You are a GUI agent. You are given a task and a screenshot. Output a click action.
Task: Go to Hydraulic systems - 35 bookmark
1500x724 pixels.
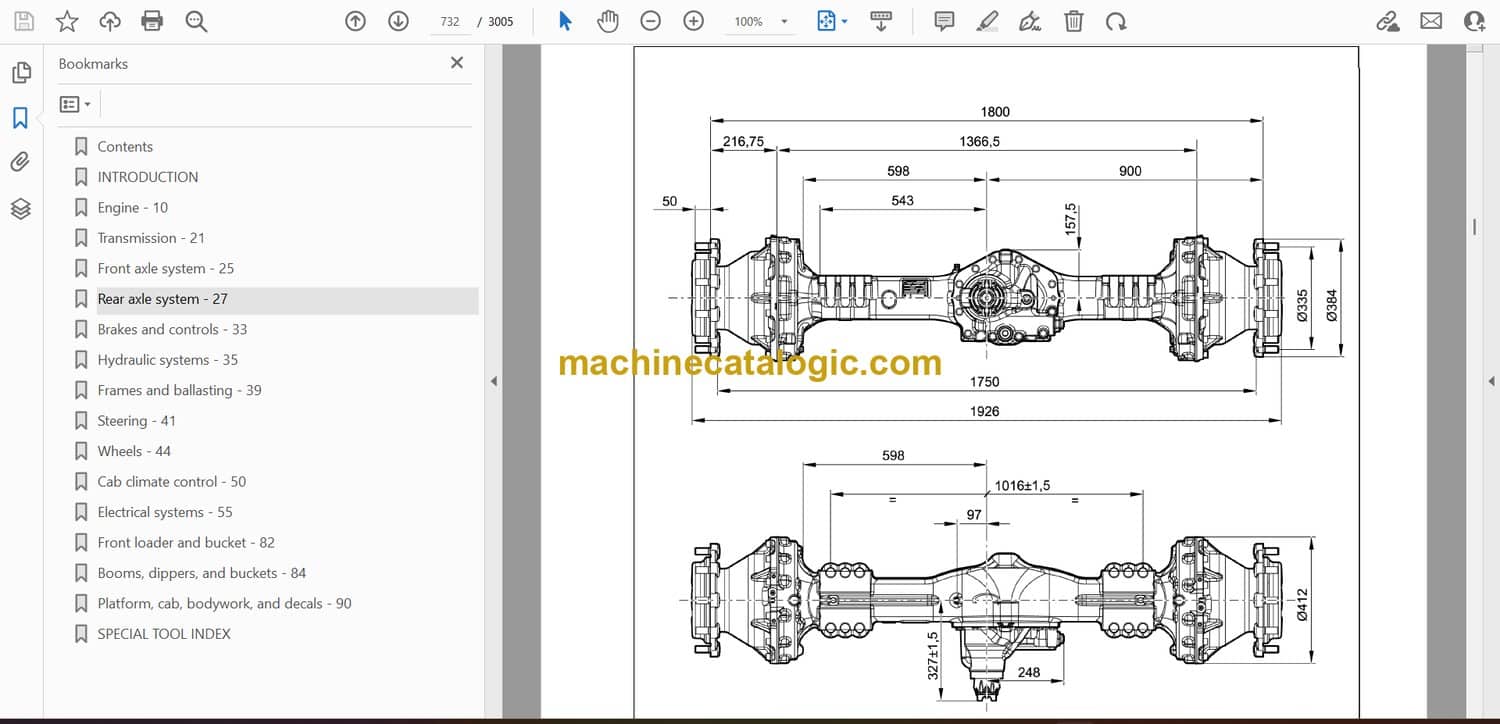coord(168,360)
